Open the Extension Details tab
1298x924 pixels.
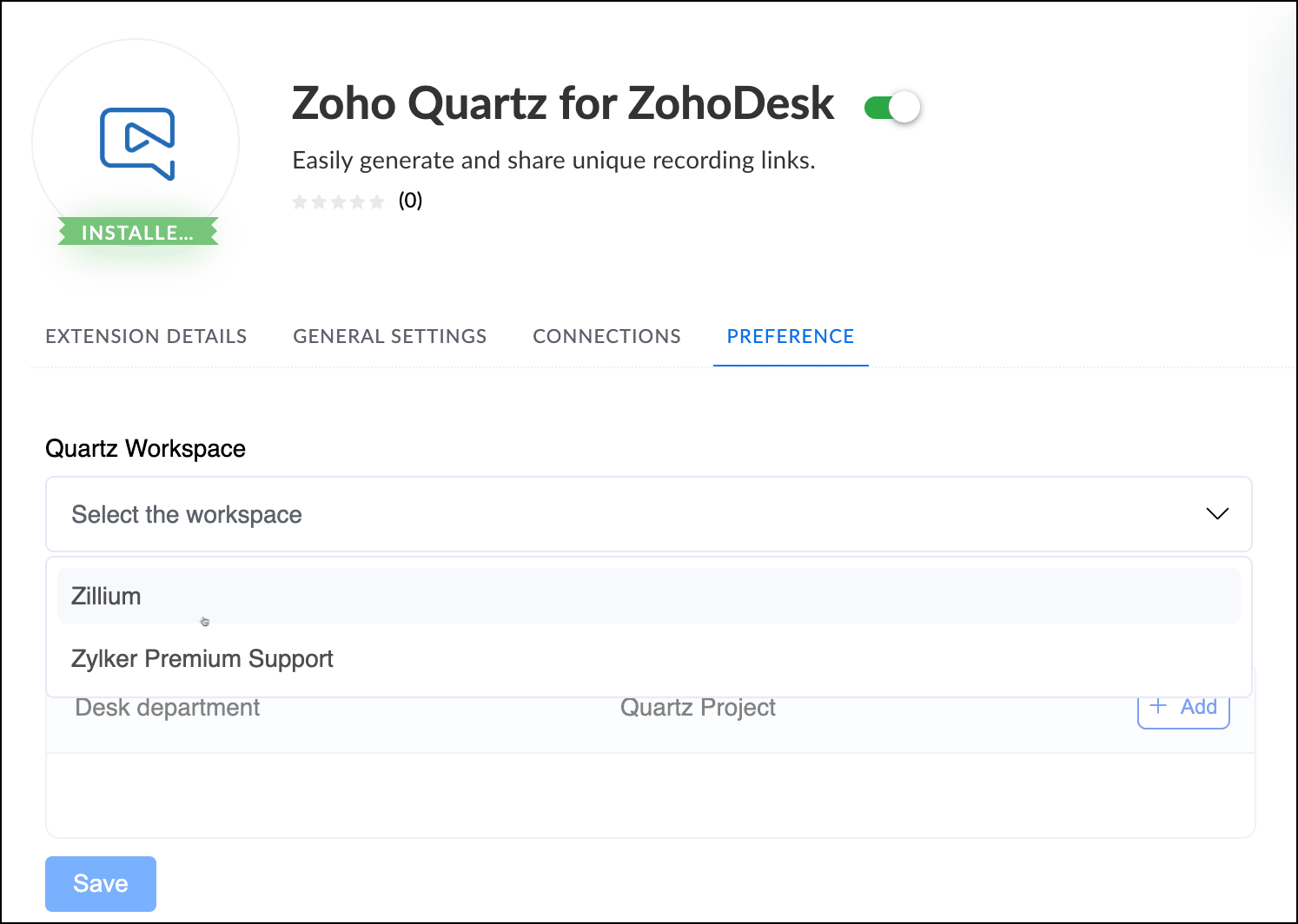[x=146, y=337]
